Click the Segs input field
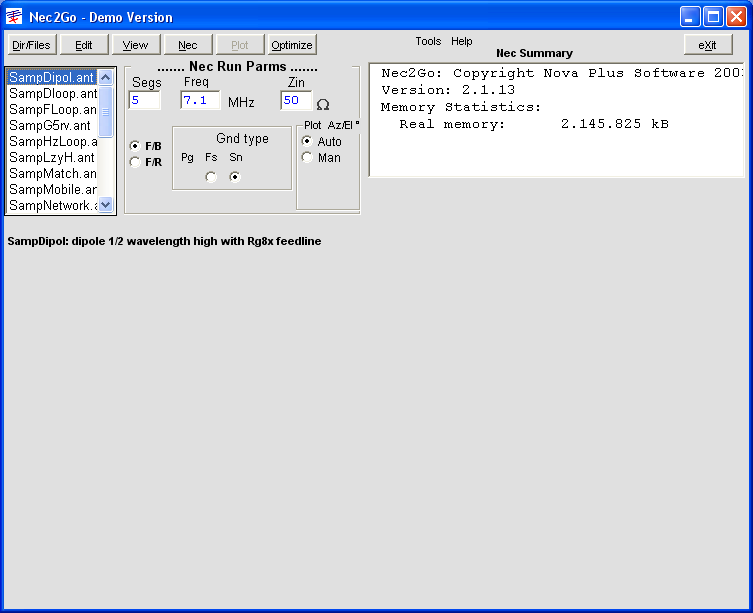The image size is (753, 613). click(145, 100)
